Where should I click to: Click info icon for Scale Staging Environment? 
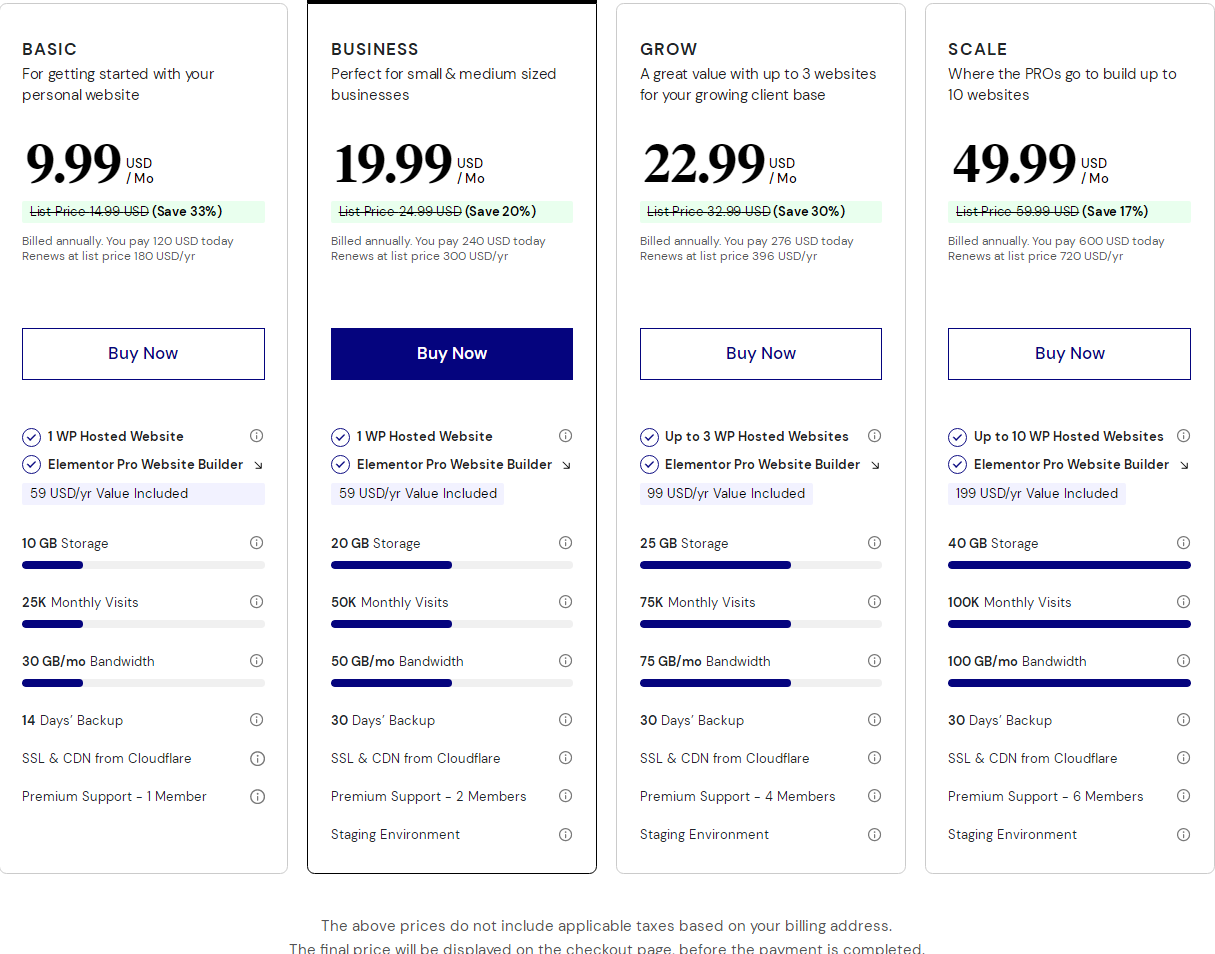coord(1183,834)
